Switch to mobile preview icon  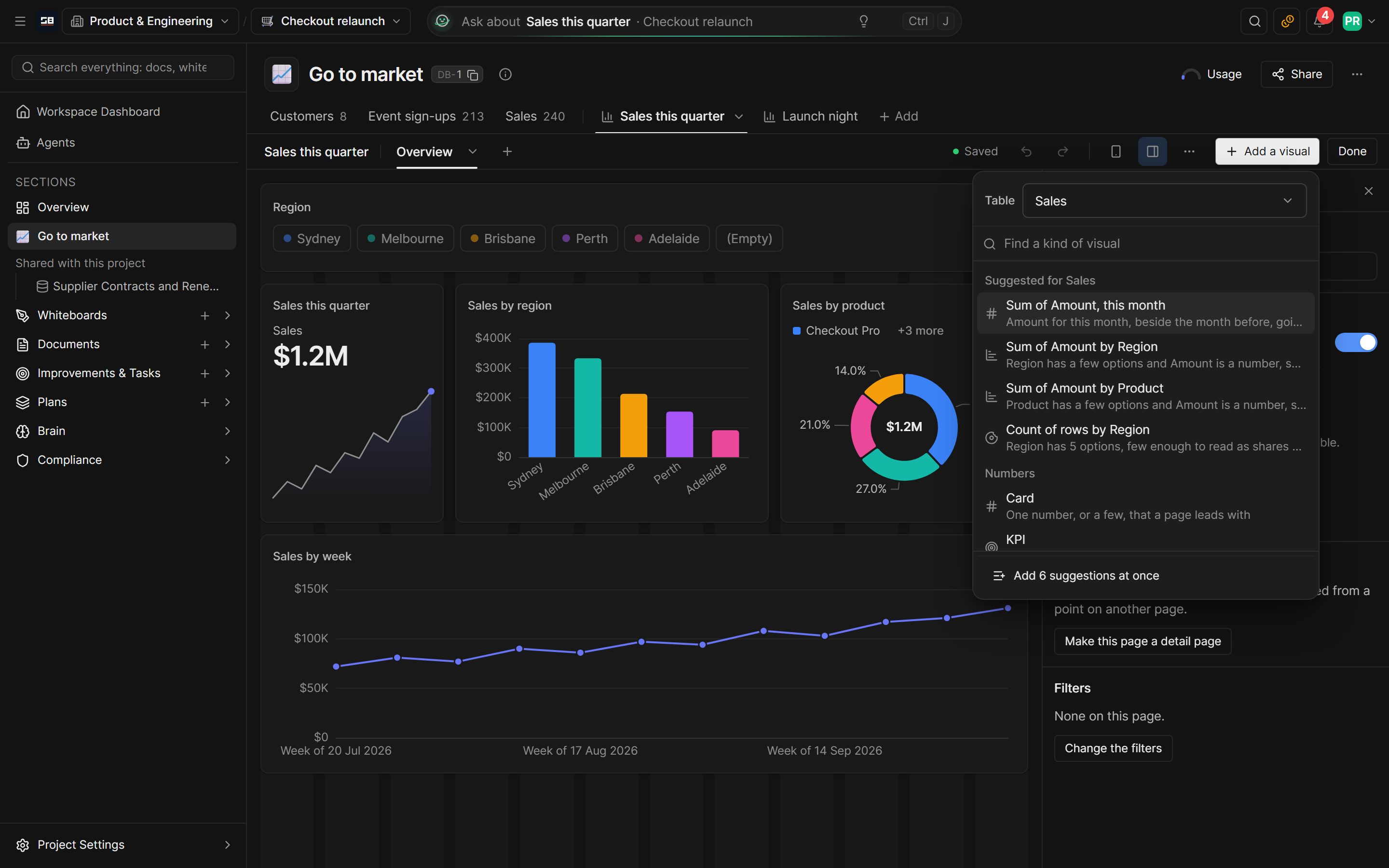click(x=1116, y=151)
